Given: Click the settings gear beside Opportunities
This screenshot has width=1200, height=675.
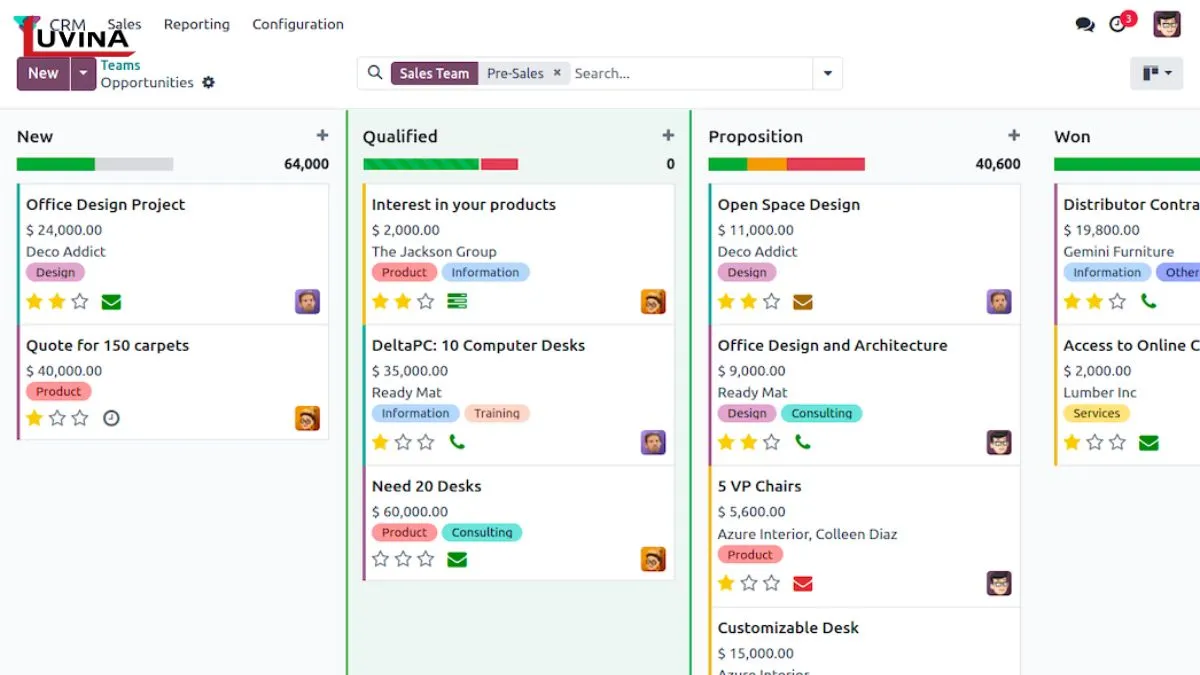Looking at the screenshot, I should pyautogui.click(x=208, y=83).
